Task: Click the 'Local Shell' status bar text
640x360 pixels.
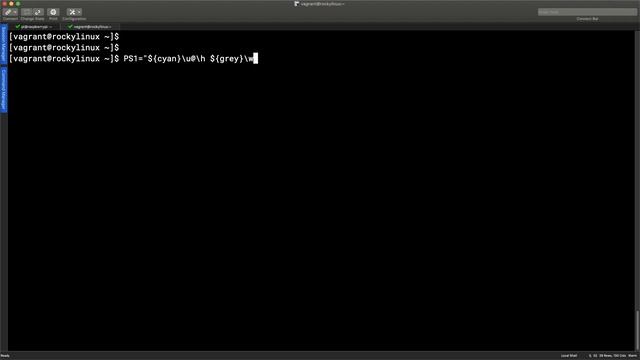Action: tap(569, 356)
